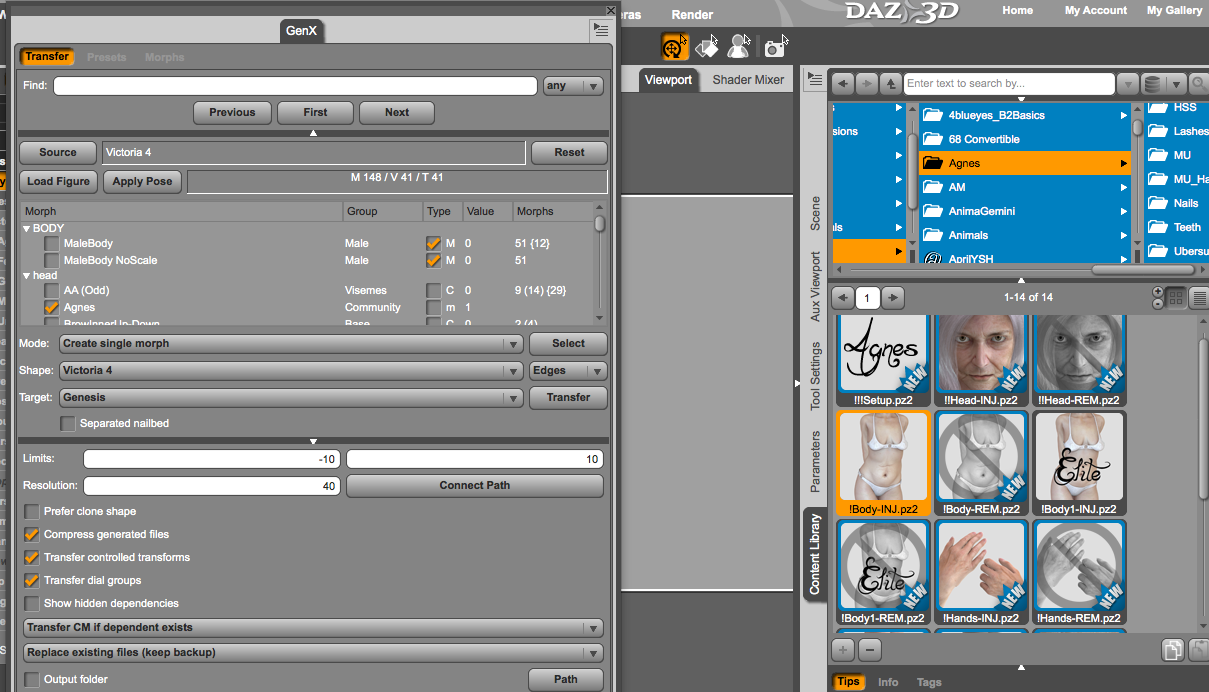Close the GenX pane
The width and height of the screenshot is (1209, 692).
tap(611, 10)
